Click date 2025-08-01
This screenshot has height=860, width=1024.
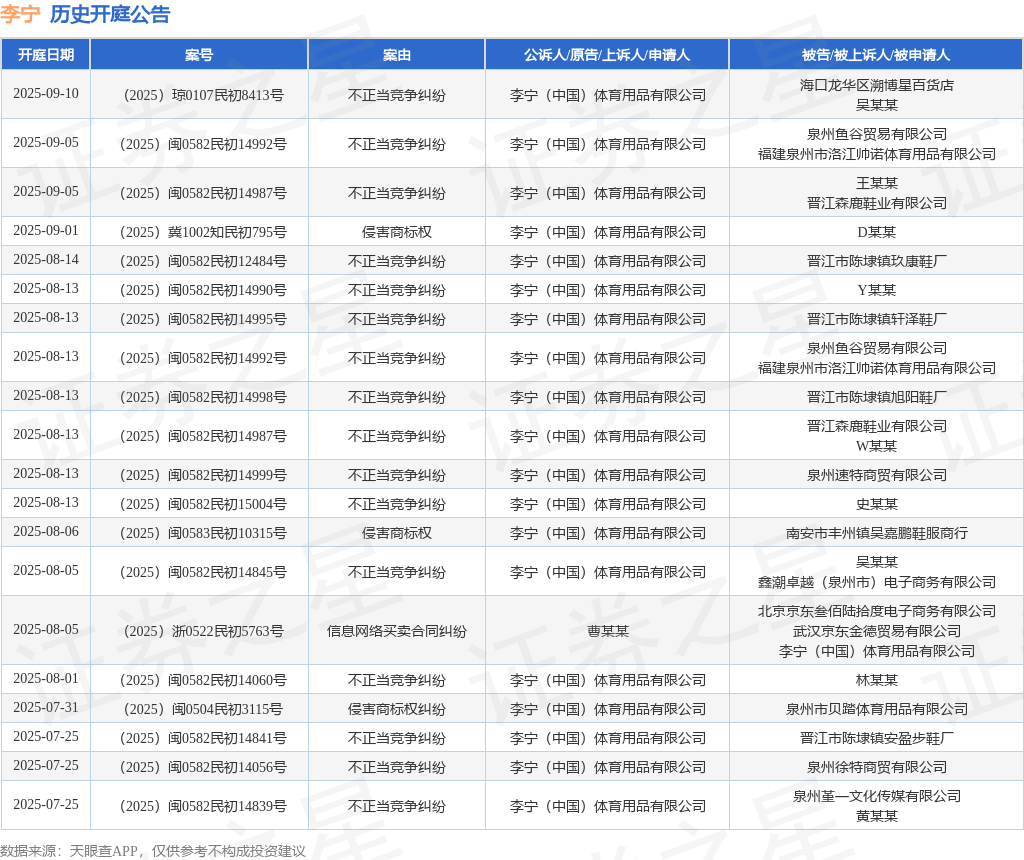(46, 678)
